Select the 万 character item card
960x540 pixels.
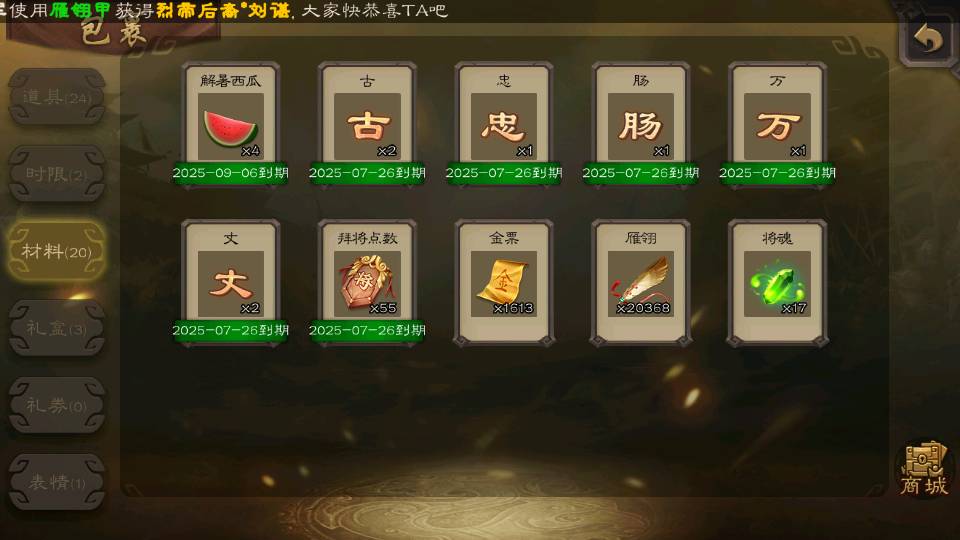coord(777,126)
